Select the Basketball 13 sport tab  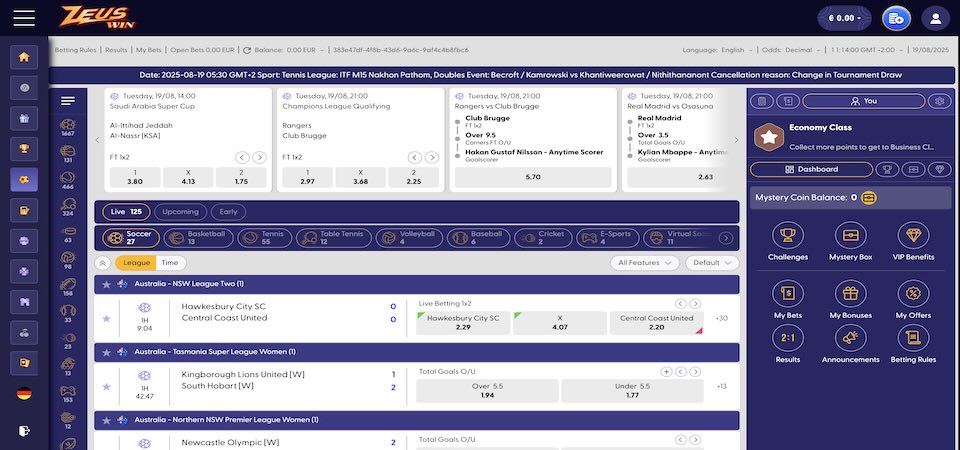[x=198, y=238]
